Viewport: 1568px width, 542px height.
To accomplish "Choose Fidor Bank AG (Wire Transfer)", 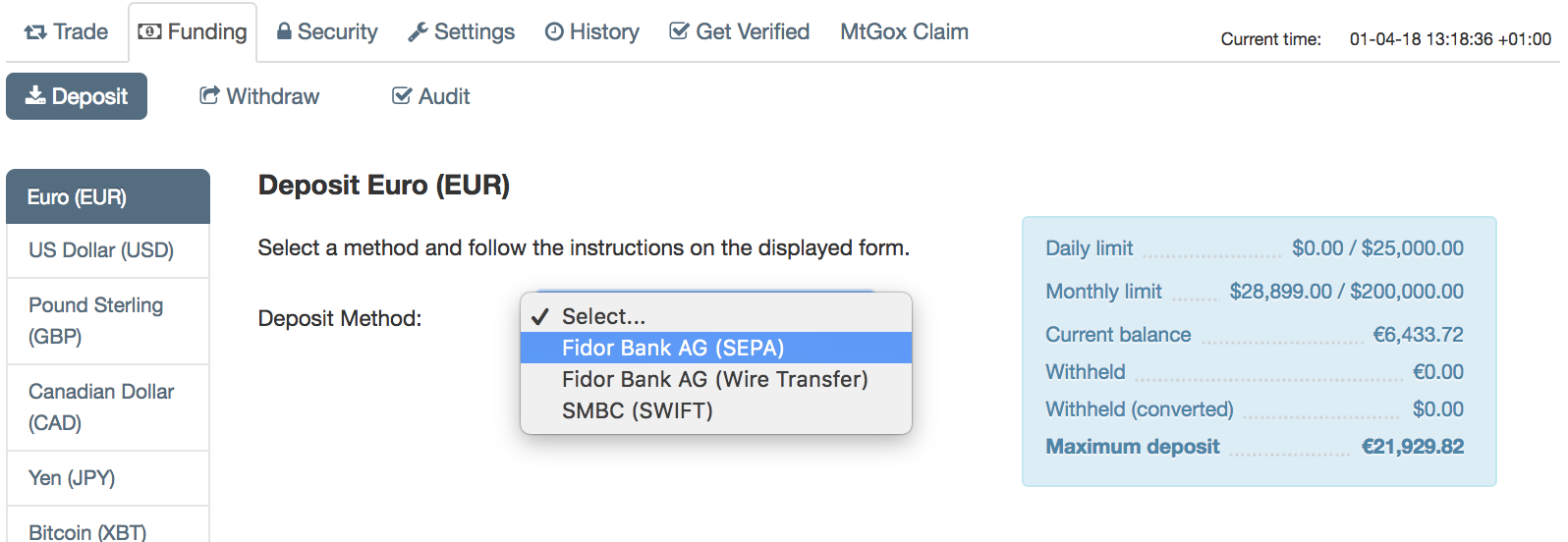I will click(x=714, y=379).
